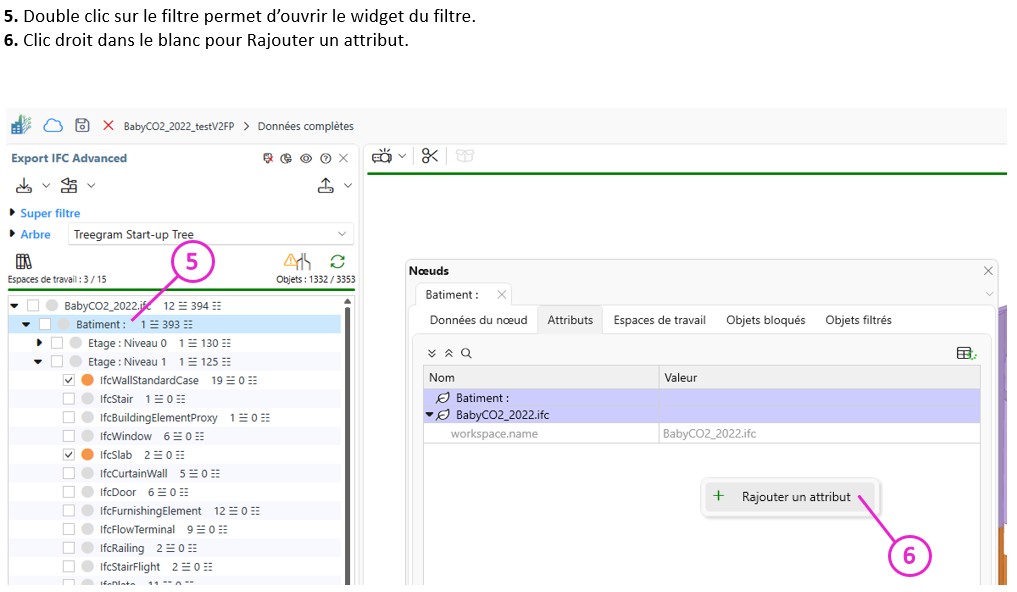Uncheck the IfcWallStandardCase checkbox
This screenshot has height=592, width=1017.
point(69,380)
